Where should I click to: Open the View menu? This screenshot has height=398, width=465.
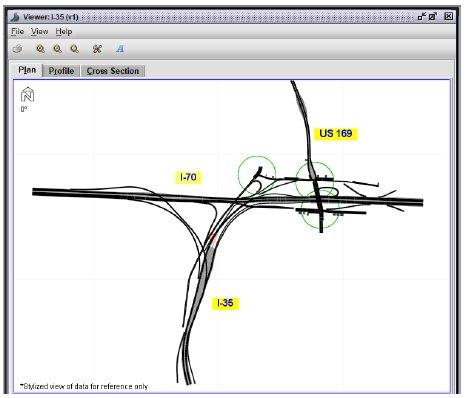39,32
